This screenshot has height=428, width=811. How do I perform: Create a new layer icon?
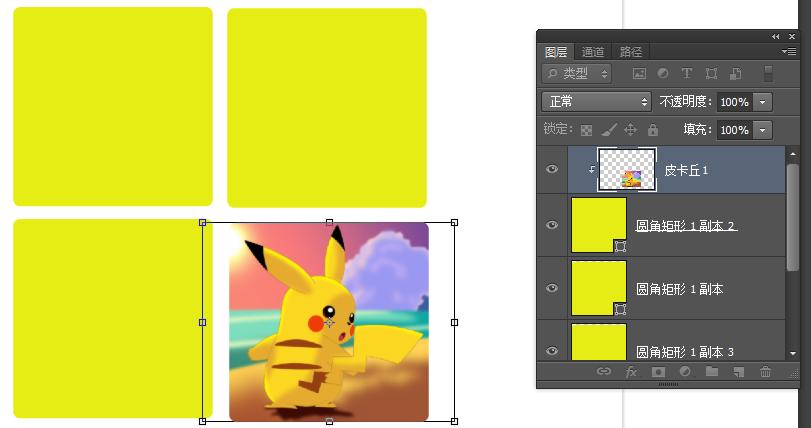[x=739, y=372]
